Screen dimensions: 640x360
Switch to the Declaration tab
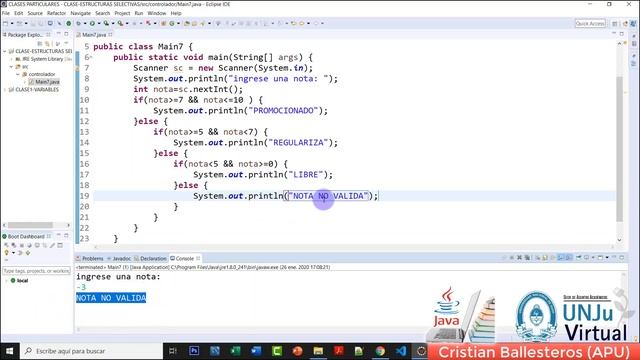151,258
